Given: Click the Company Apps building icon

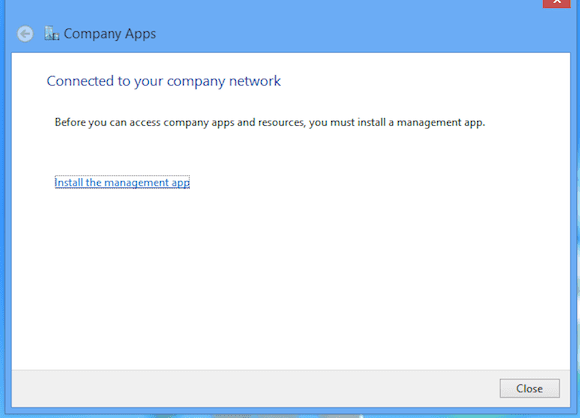Looking at the screenshot, I should [51, 33].
